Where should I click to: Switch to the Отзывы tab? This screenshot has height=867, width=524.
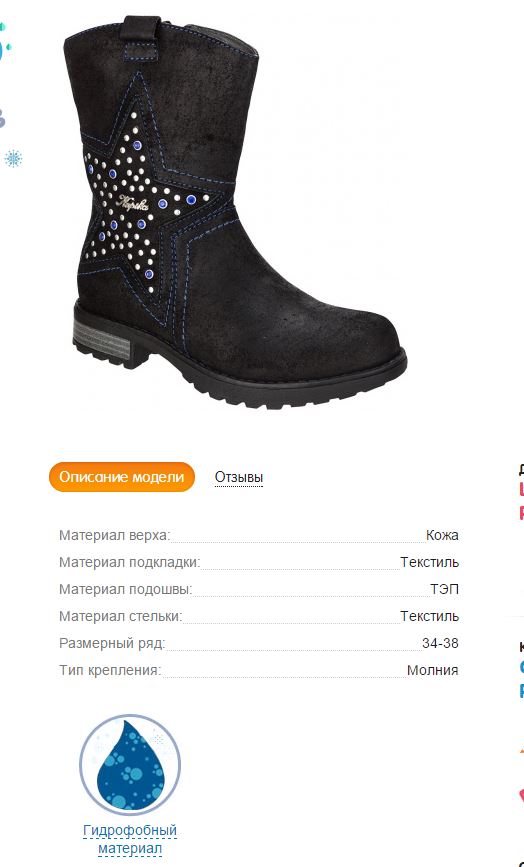tap(239, 477)
